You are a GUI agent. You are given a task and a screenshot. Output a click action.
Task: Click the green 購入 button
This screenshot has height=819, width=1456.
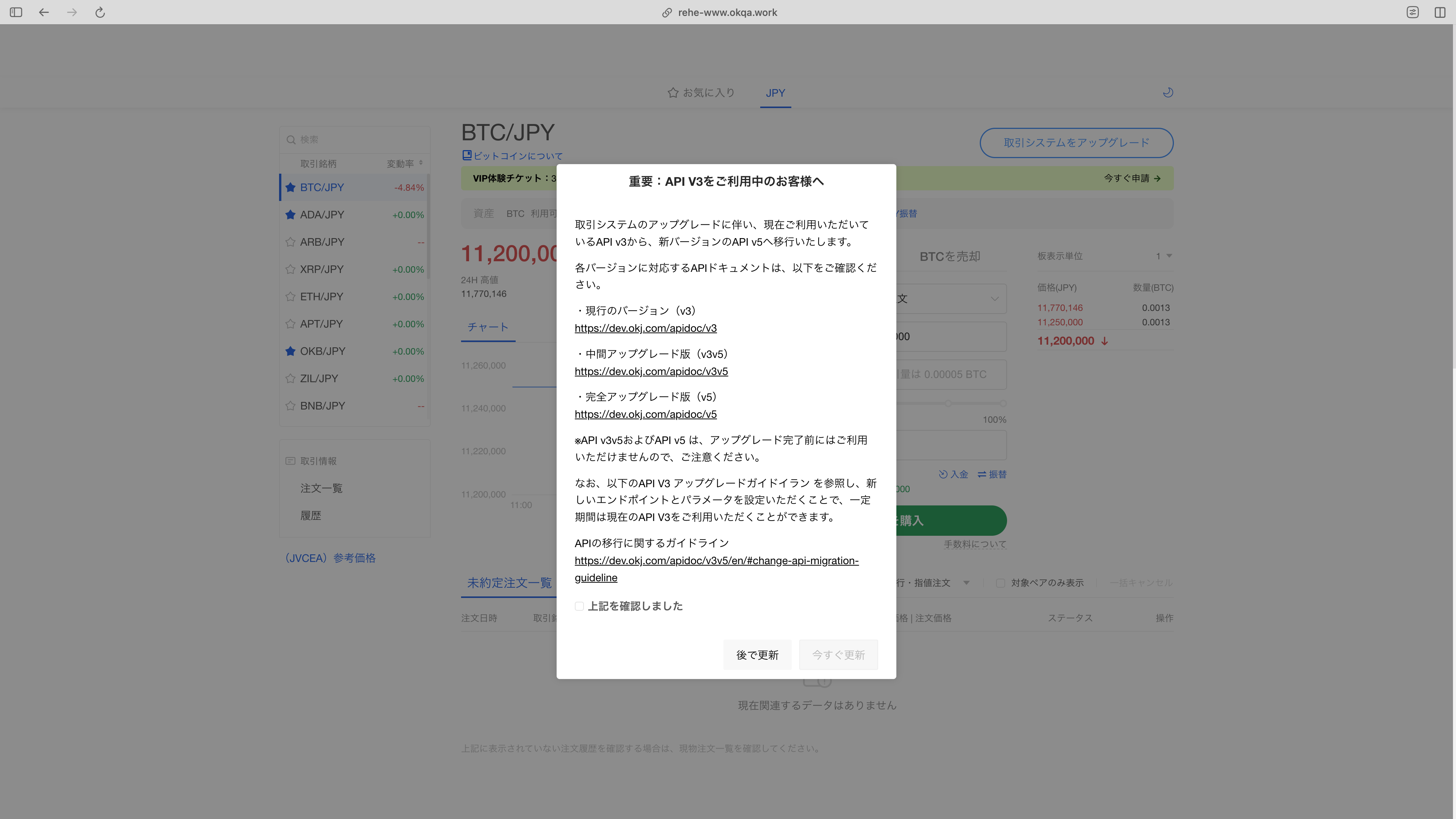(x=951, y=521)
